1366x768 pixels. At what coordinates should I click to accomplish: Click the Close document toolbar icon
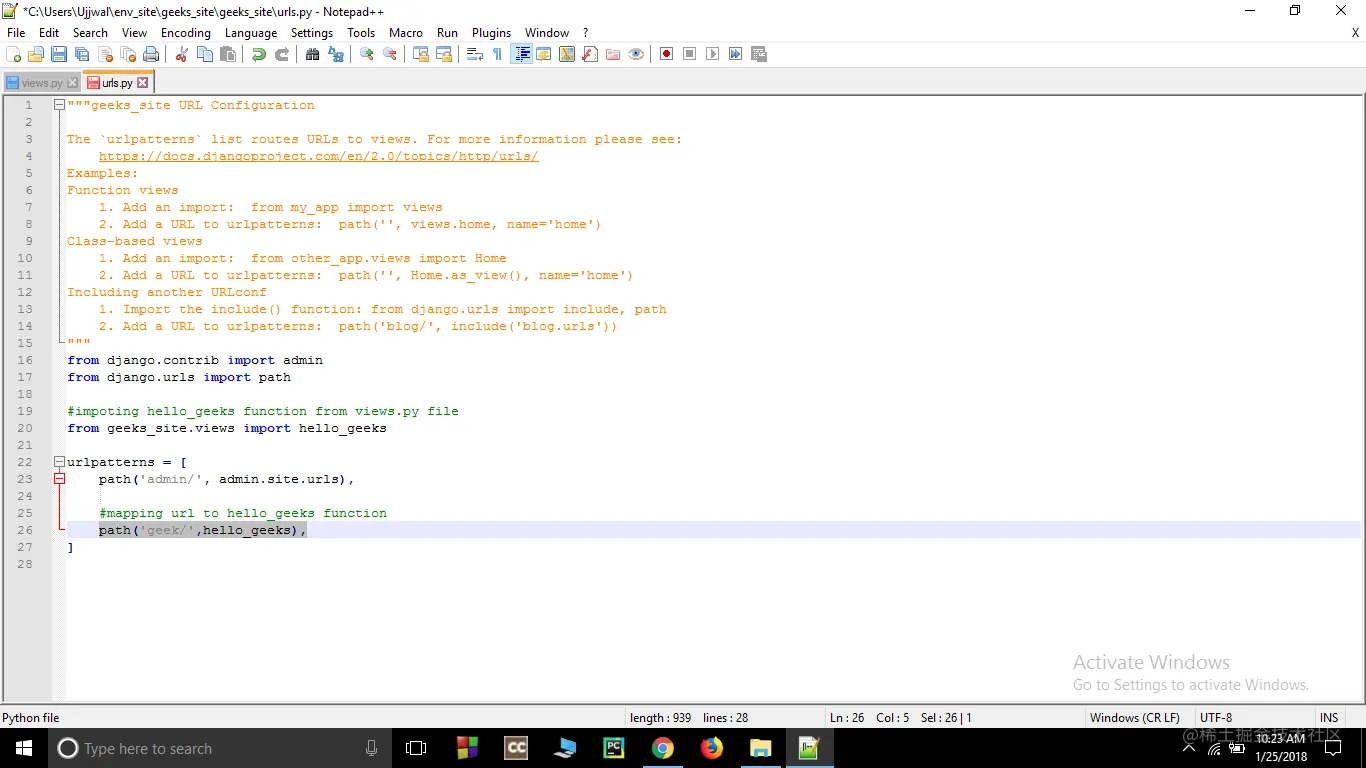pyautogui.click(x=105, y=54)
